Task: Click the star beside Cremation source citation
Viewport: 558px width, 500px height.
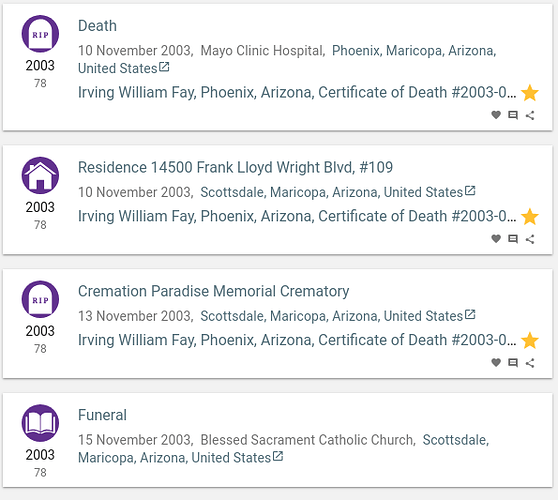Action: tap(530, 340)
